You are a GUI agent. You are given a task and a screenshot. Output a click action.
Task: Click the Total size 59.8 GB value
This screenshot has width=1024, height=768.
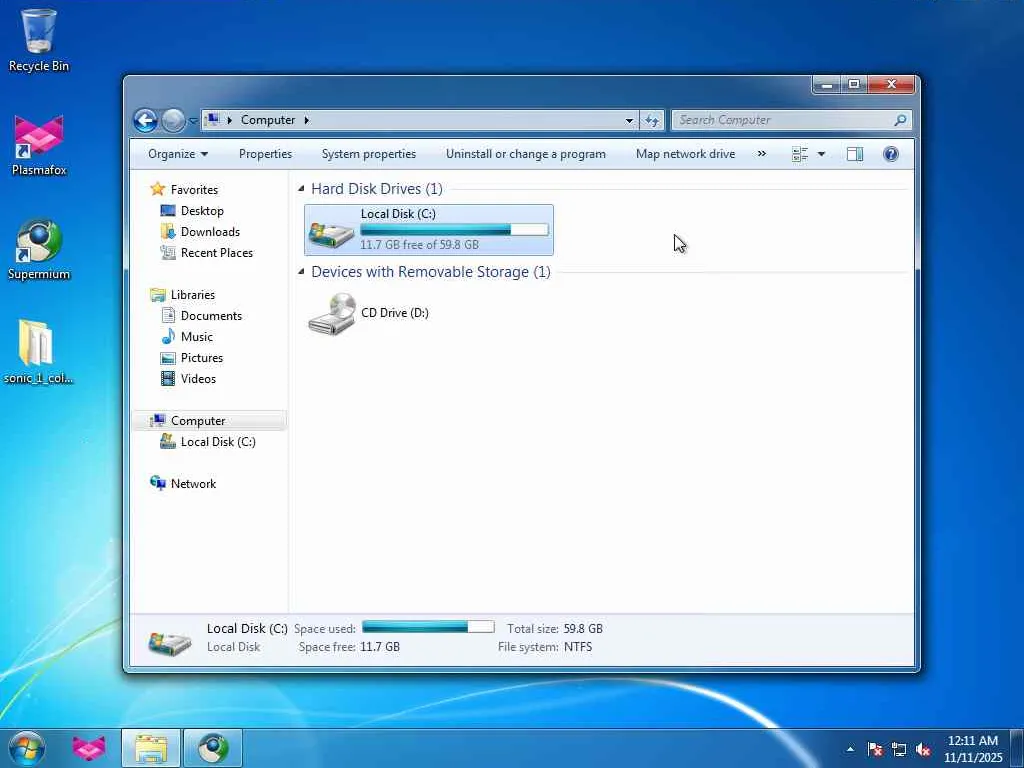583,628
